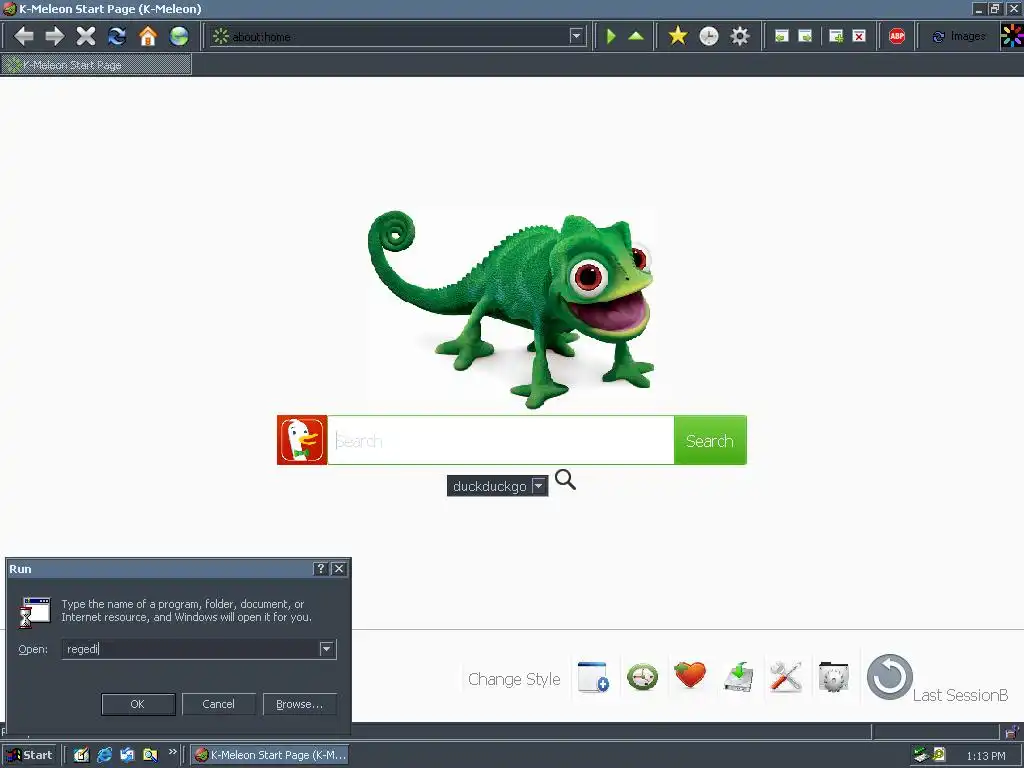This screenshot has width=1024, height=768.
Task: Expand quick launch overflow chevron
Action: (x=172, y=752)
